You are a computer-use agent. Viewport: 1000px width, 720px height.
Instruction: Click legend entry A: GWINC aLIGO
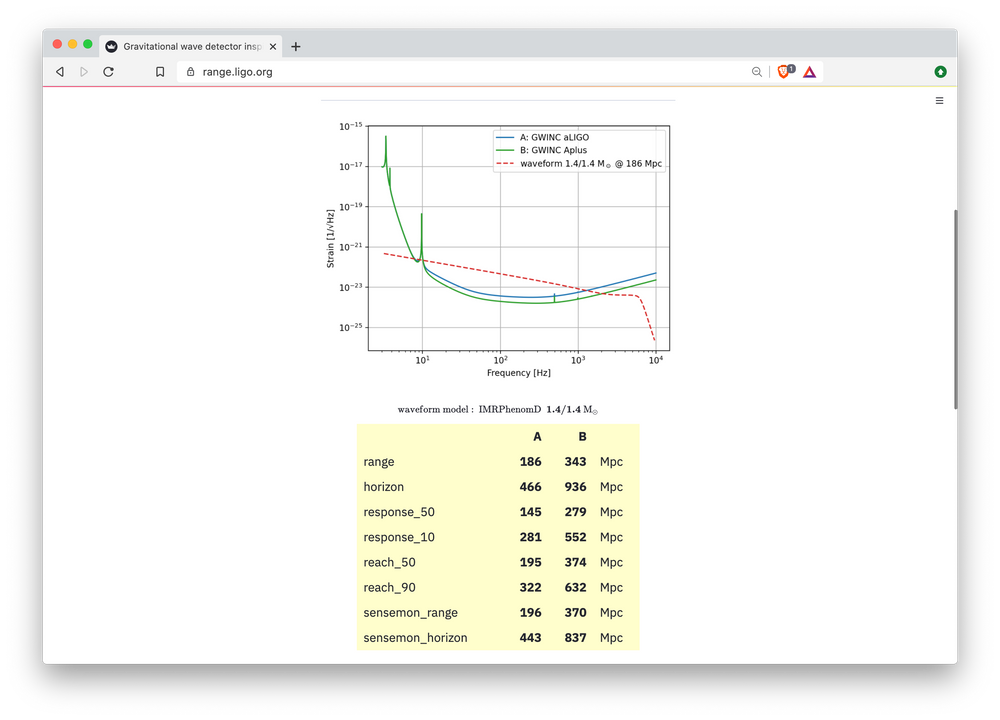click(543, 137)
